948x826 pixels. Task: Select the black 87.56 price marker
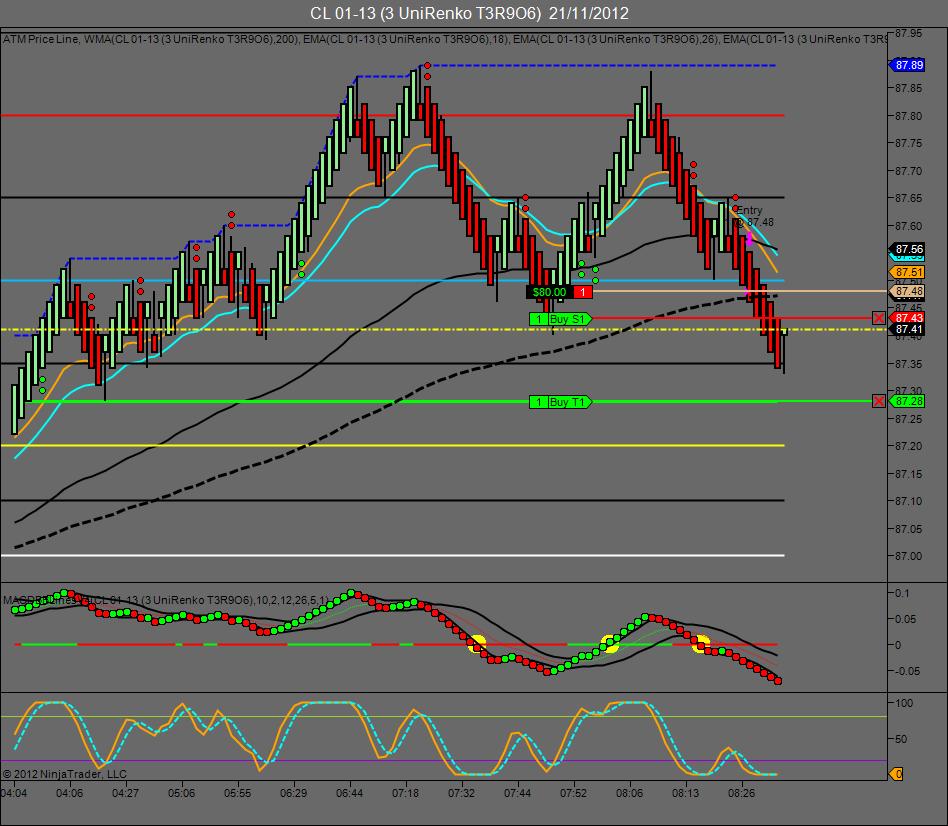pyautogui.click(x=907, y=249)
